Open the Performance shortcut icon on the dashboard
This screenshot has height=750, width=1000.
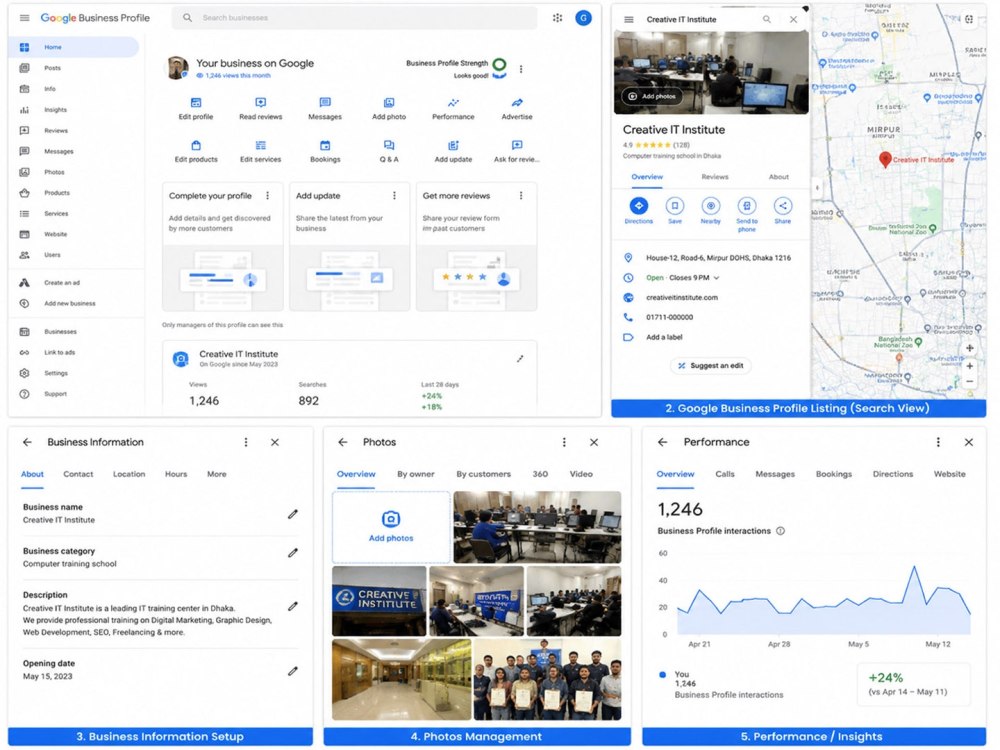(453, 103)
